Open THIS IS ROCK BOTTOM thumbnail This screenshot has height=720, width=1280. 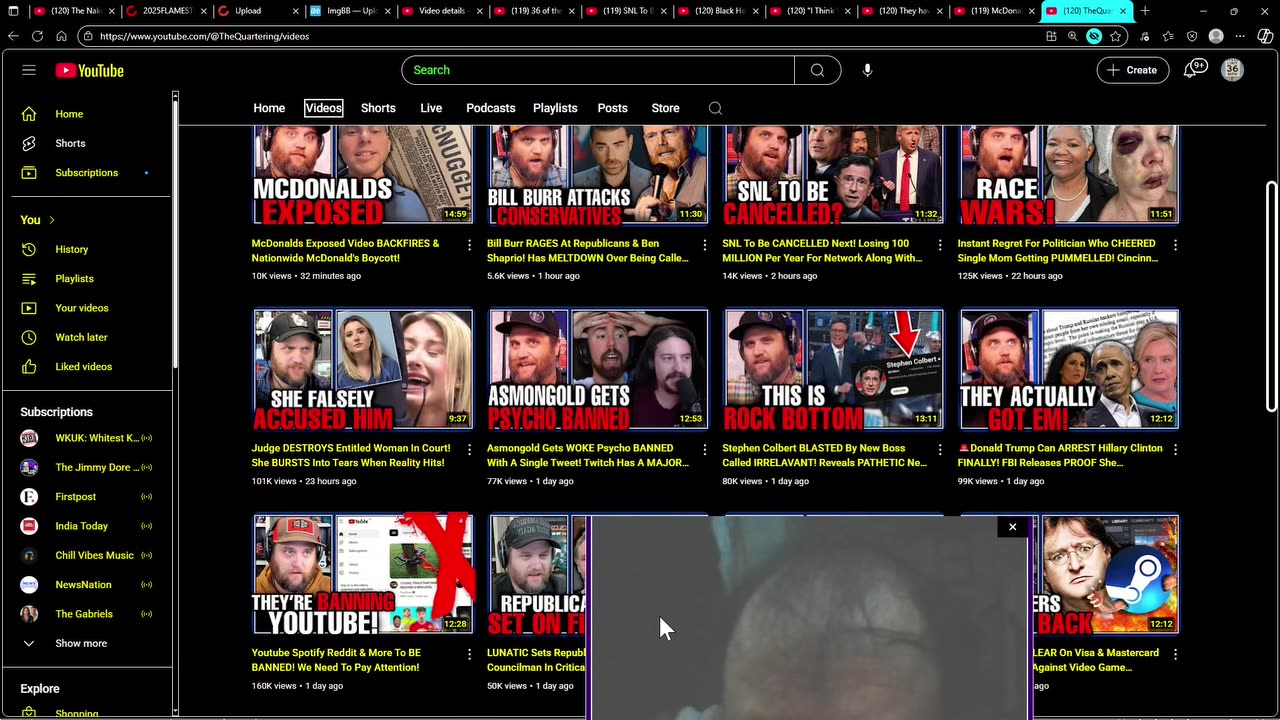tap(833, 369)
